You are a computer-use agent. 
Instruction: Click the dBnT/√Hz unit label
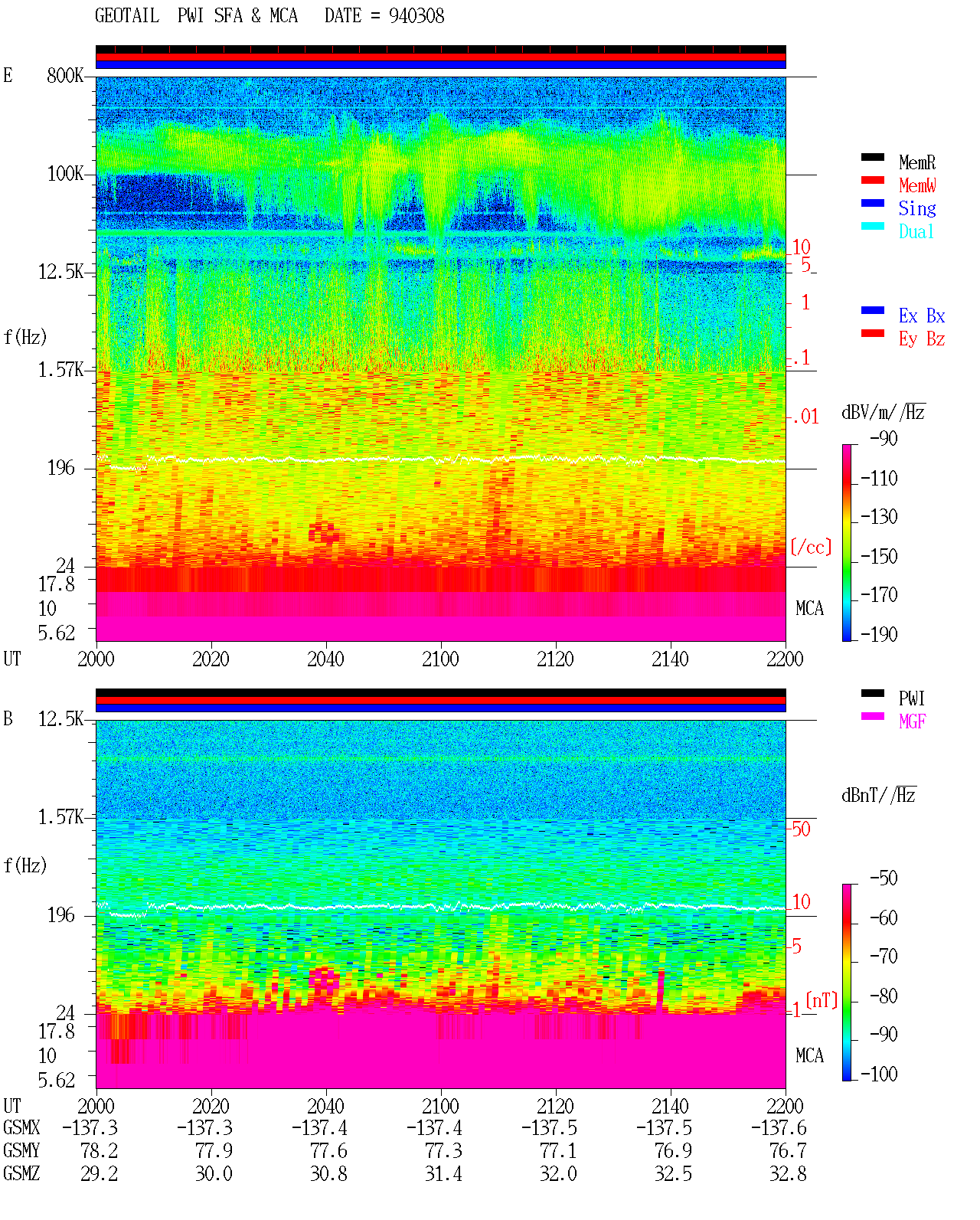(x=879, y=795)
